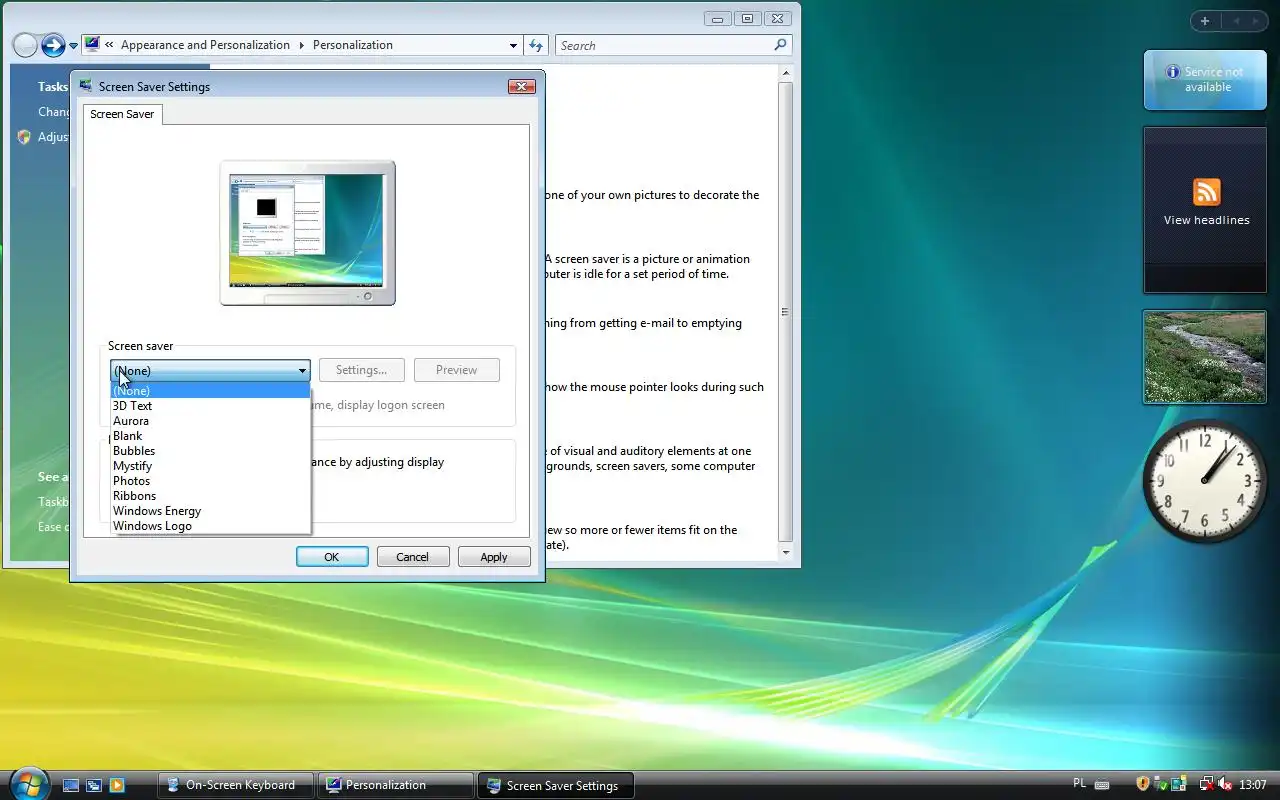Click View headlines in the feed gadget
Viewport: 1280px width, 800px height.
(x=1206, y=220)
